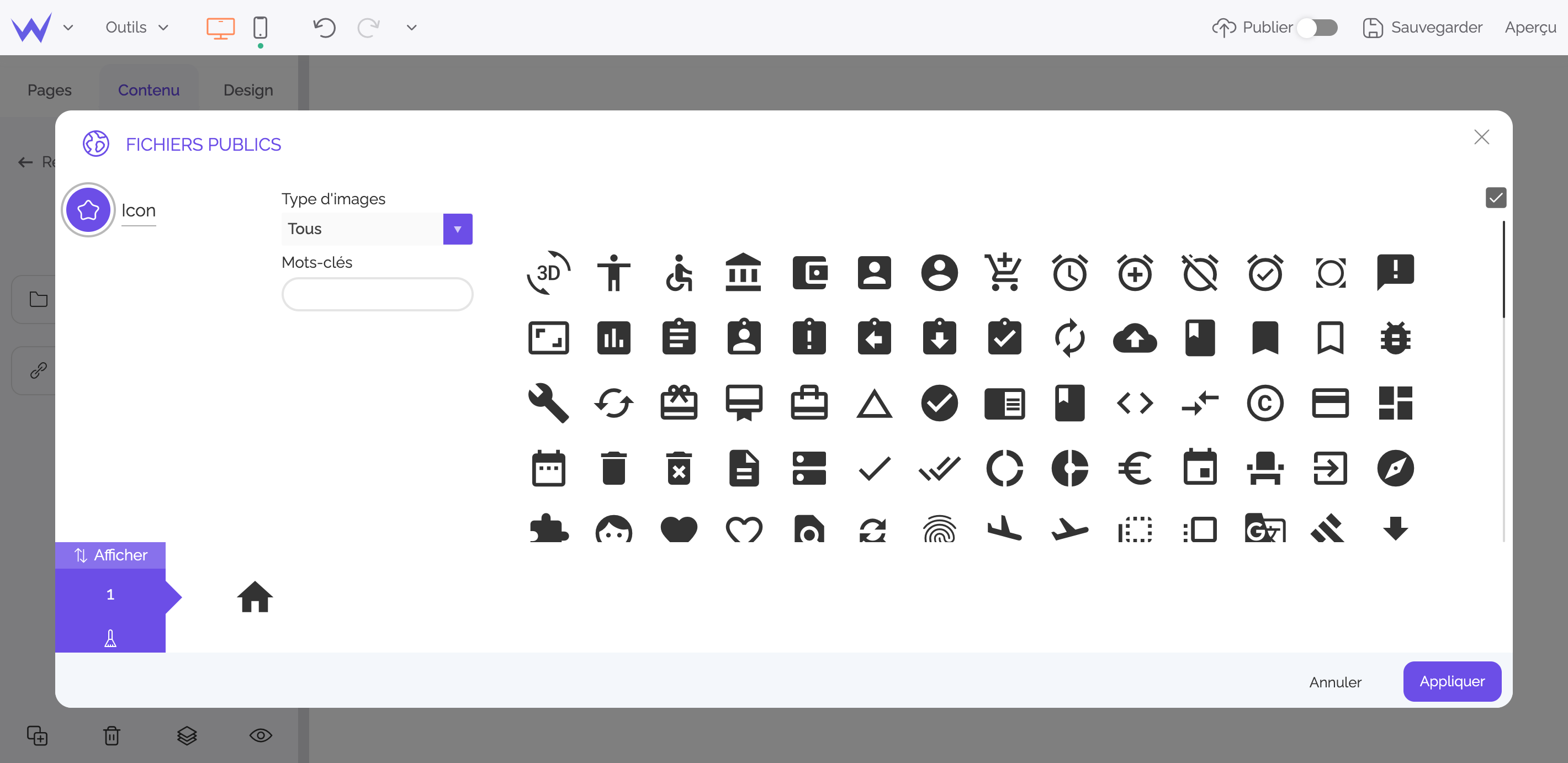Screen dimensions: 1568x763
Task: Toggle visibility of element on canvas
Action: pos(262,736)
